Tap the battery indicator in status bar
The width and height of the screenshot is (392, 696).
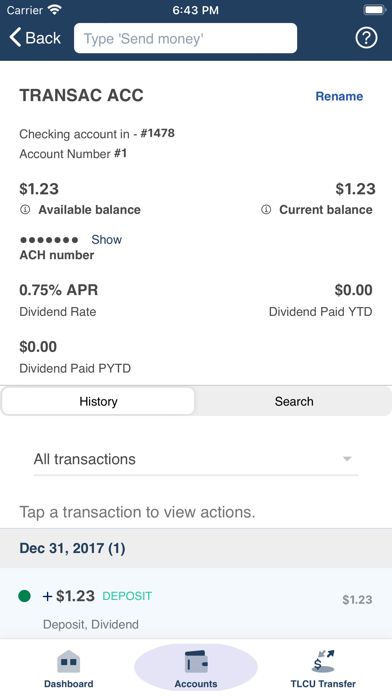click(374, 10)
